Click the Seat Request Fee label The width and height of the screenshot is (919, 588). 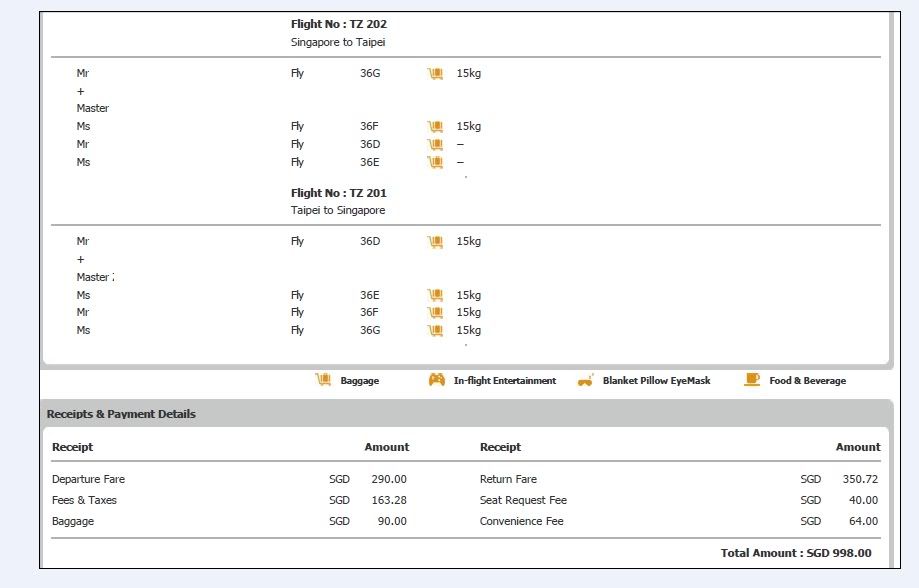tap(523, 500)
